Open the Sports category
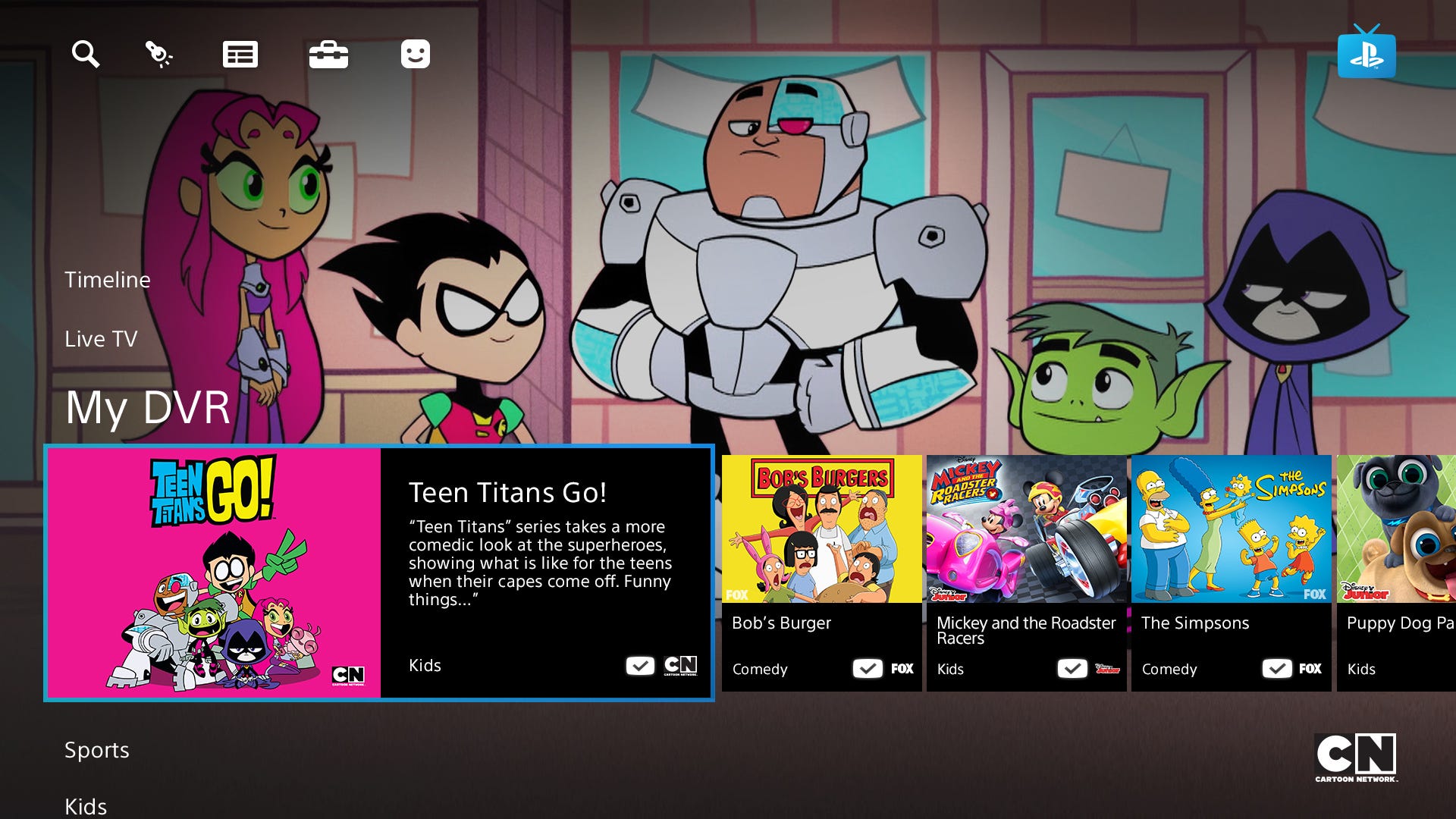Image resolution: width=1456 pixels, height=819 pixels. point(97,751)
